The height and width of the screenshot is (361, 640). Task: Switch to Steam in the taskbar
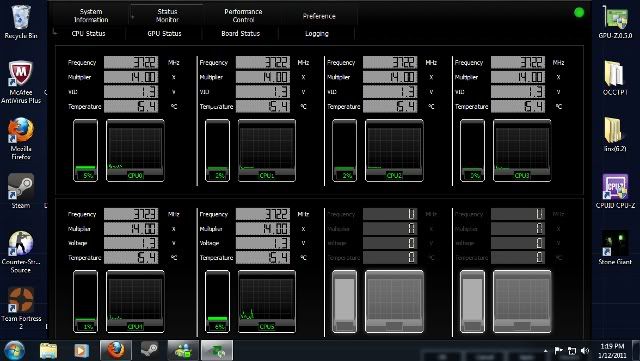(149, 350)
